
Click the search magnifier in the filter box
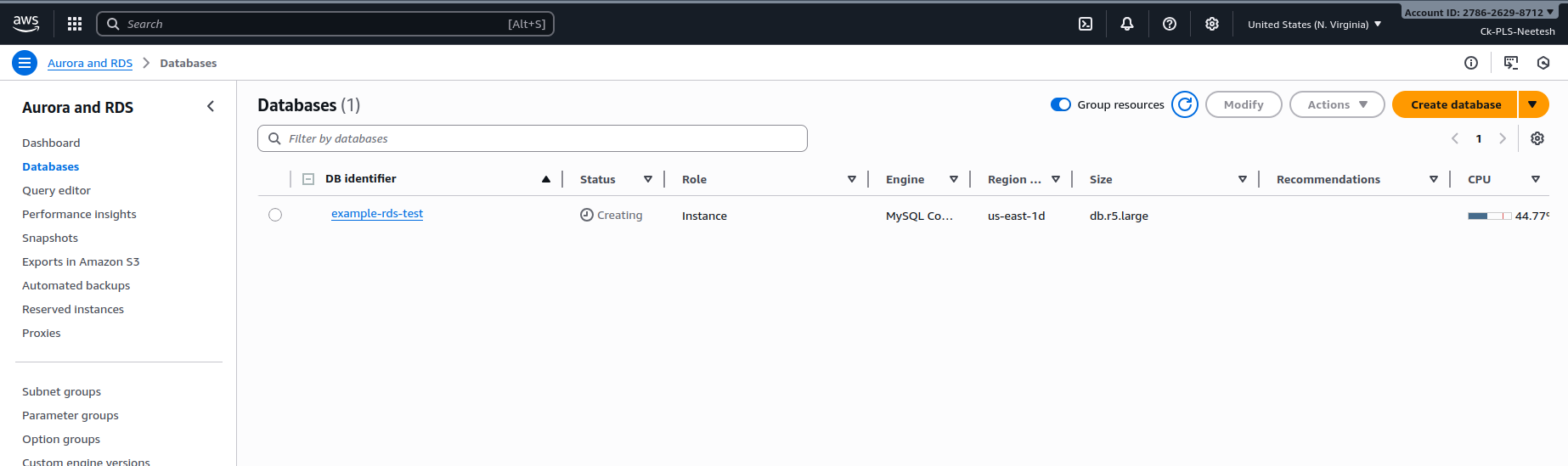(274, 138)
